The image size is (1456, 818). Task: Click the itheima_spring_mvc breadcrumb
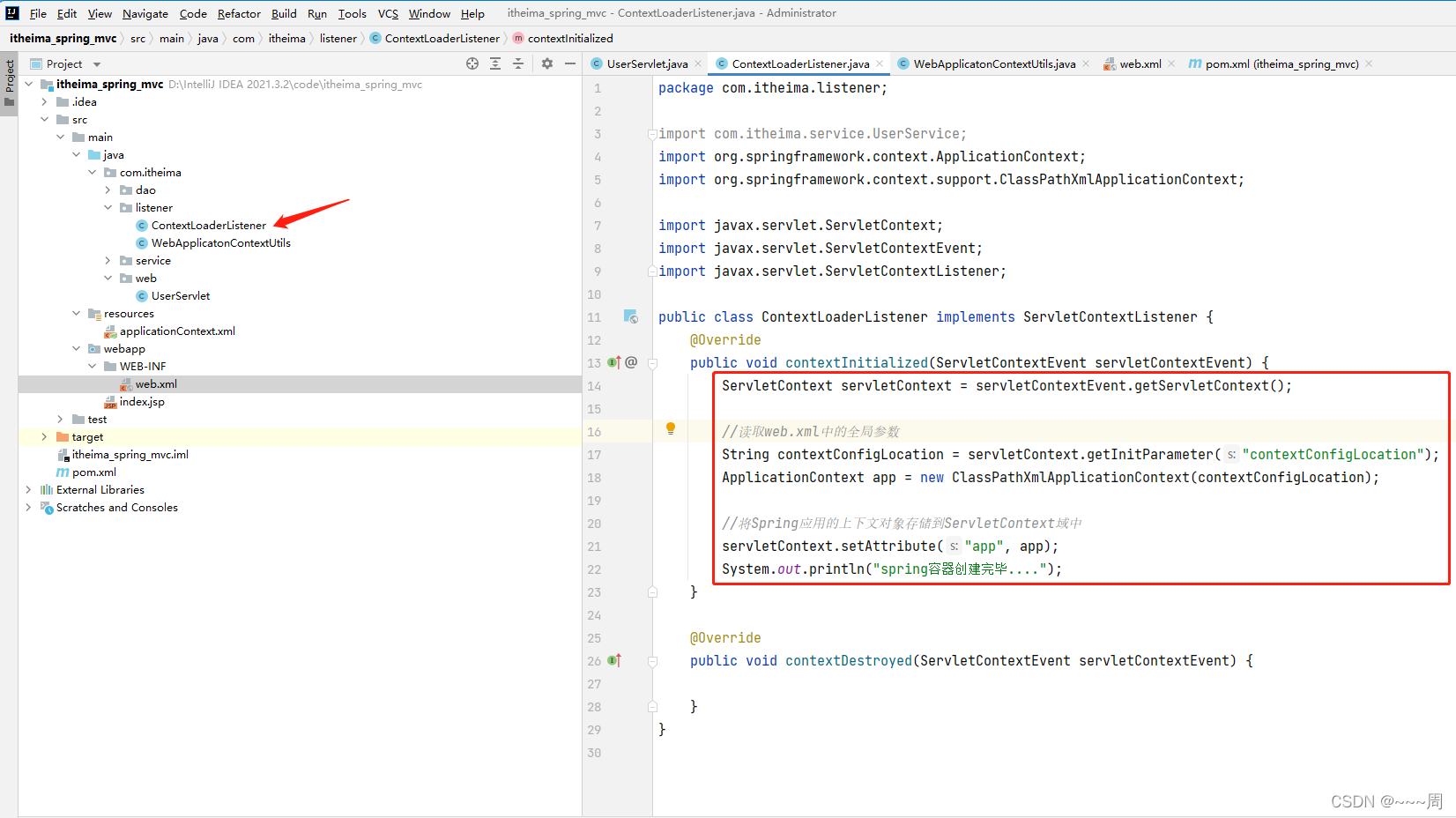[63, 38]
